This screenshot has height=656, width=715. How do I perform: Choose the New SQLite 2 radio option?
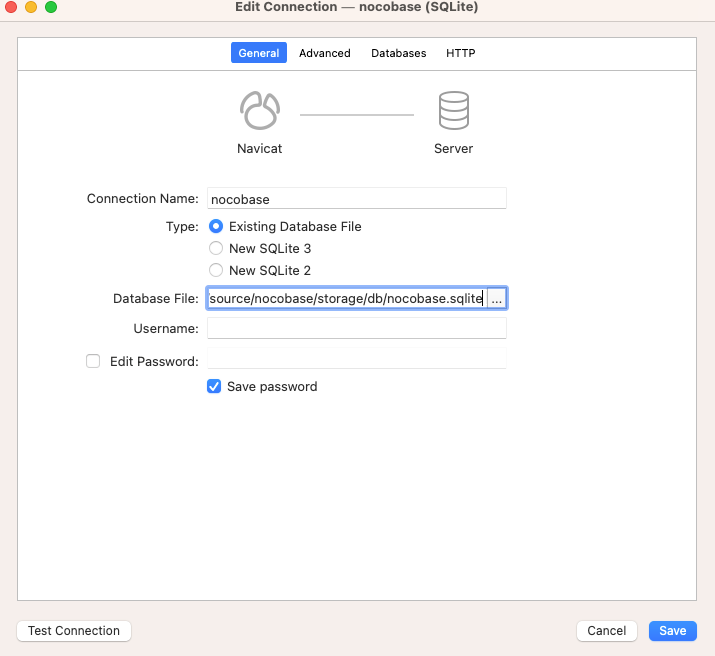[216, 271]
